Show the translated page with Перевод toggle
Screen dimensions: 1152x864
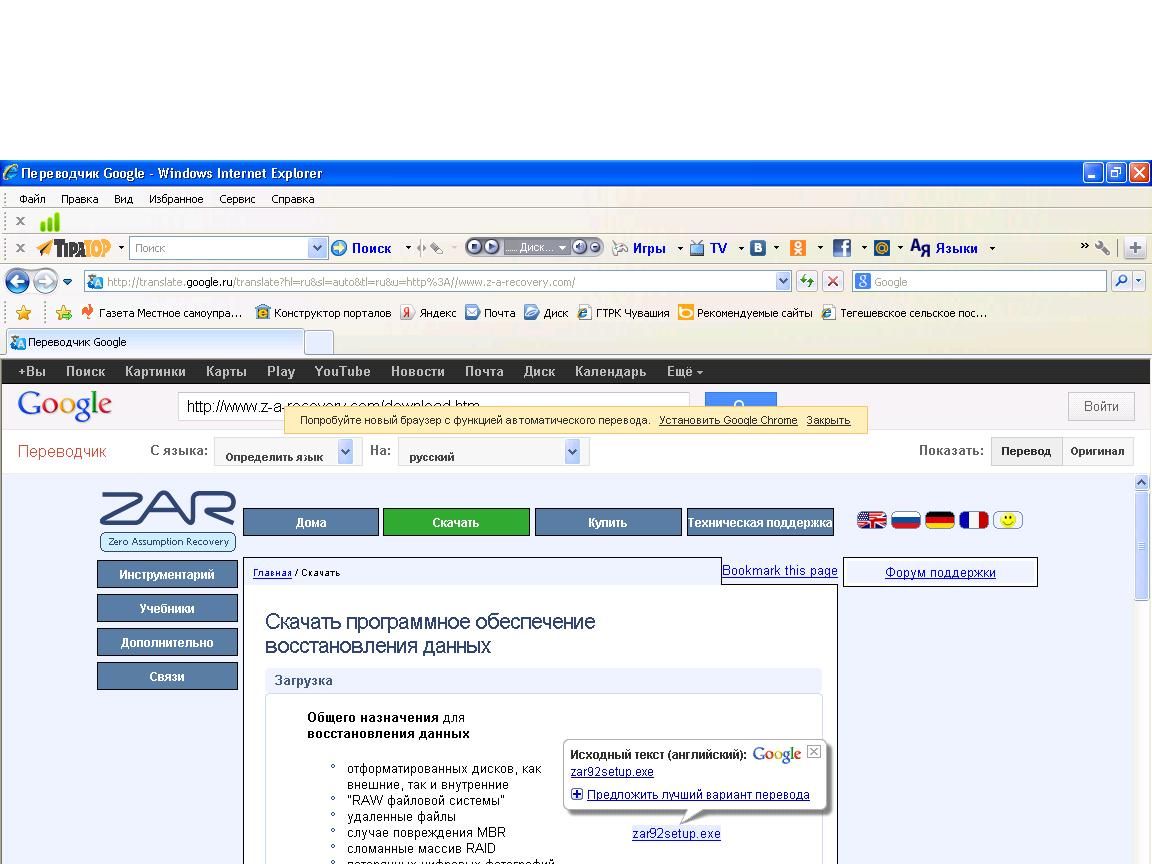tap(1026, 451)
